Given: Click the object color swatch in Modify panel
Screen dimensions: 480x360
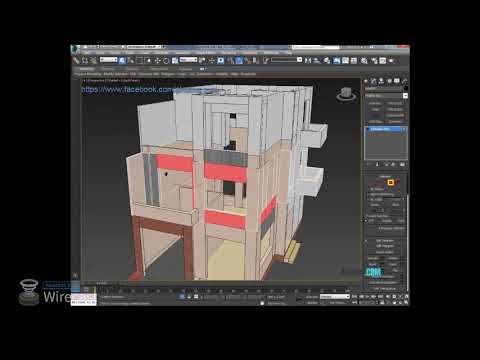Looking at the screenshot, I should (x=406, y=88).
